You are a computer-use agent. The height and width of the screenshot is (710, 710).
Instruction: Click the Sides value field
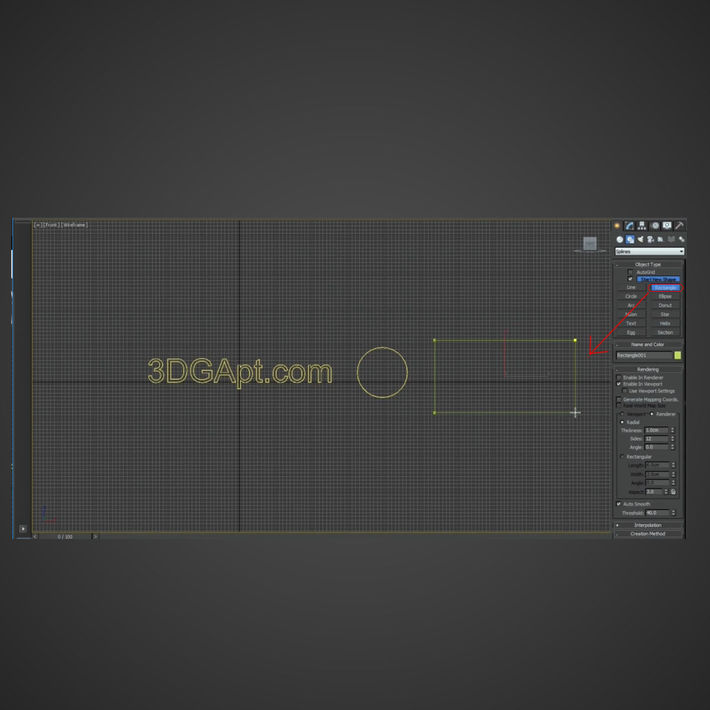pos(657,439)
